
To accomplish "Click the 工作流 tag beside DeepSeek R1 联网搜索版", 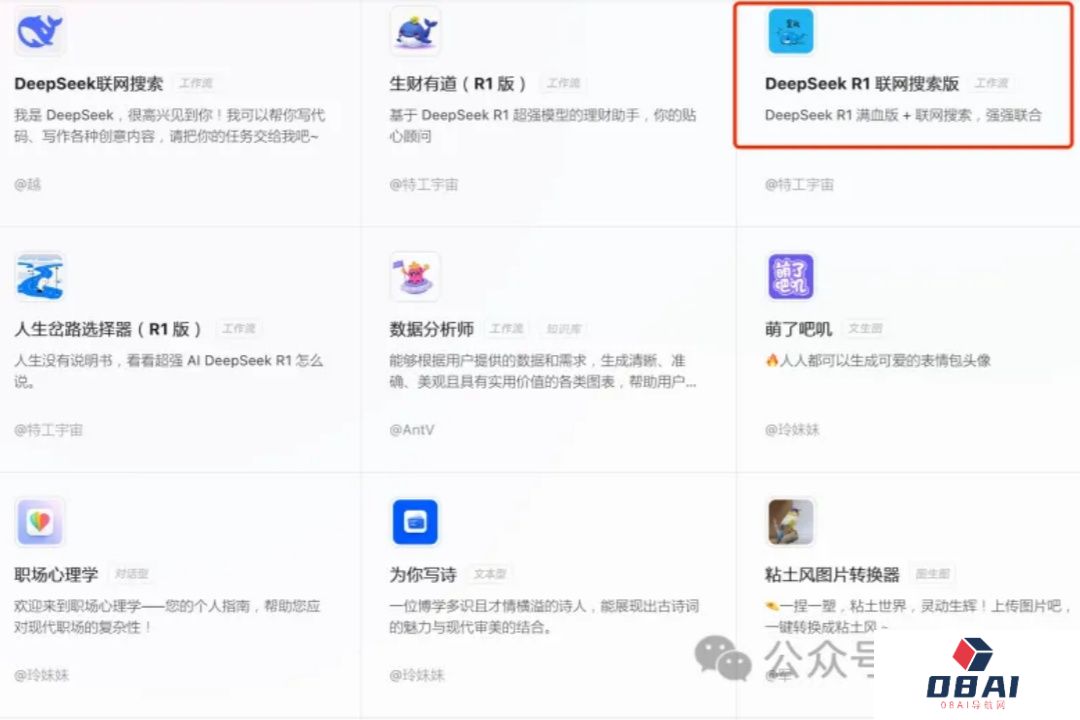I will [992, 83].
